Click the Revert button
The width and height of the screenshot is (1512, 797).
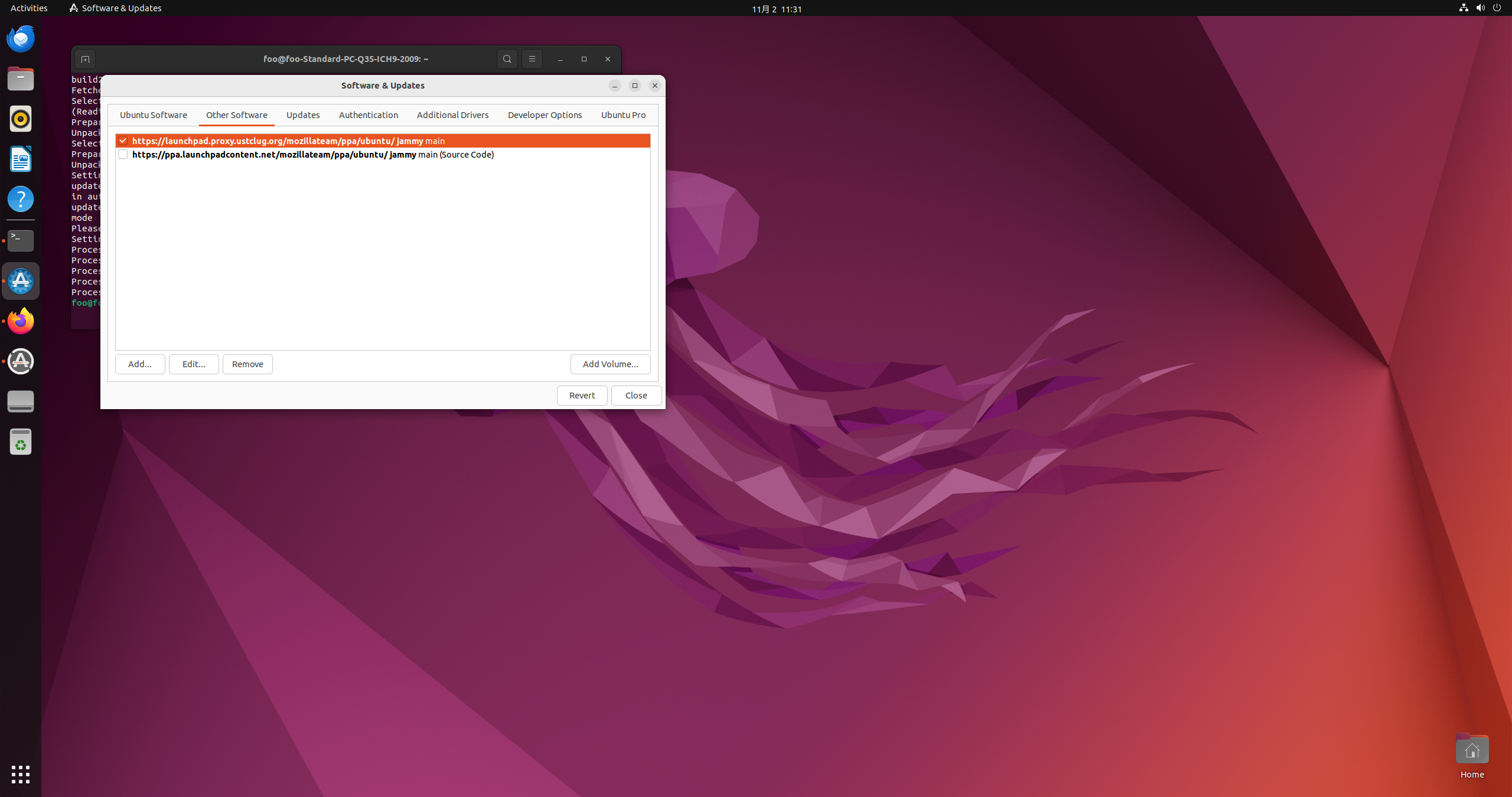[x=582, y=396]
